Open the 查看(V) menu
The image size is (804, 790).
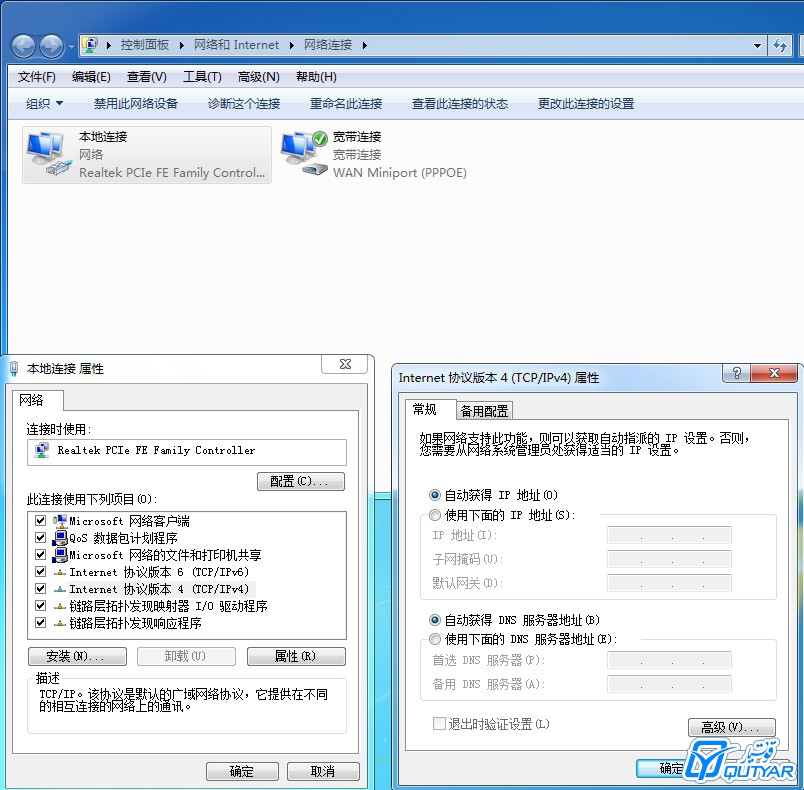147,77
